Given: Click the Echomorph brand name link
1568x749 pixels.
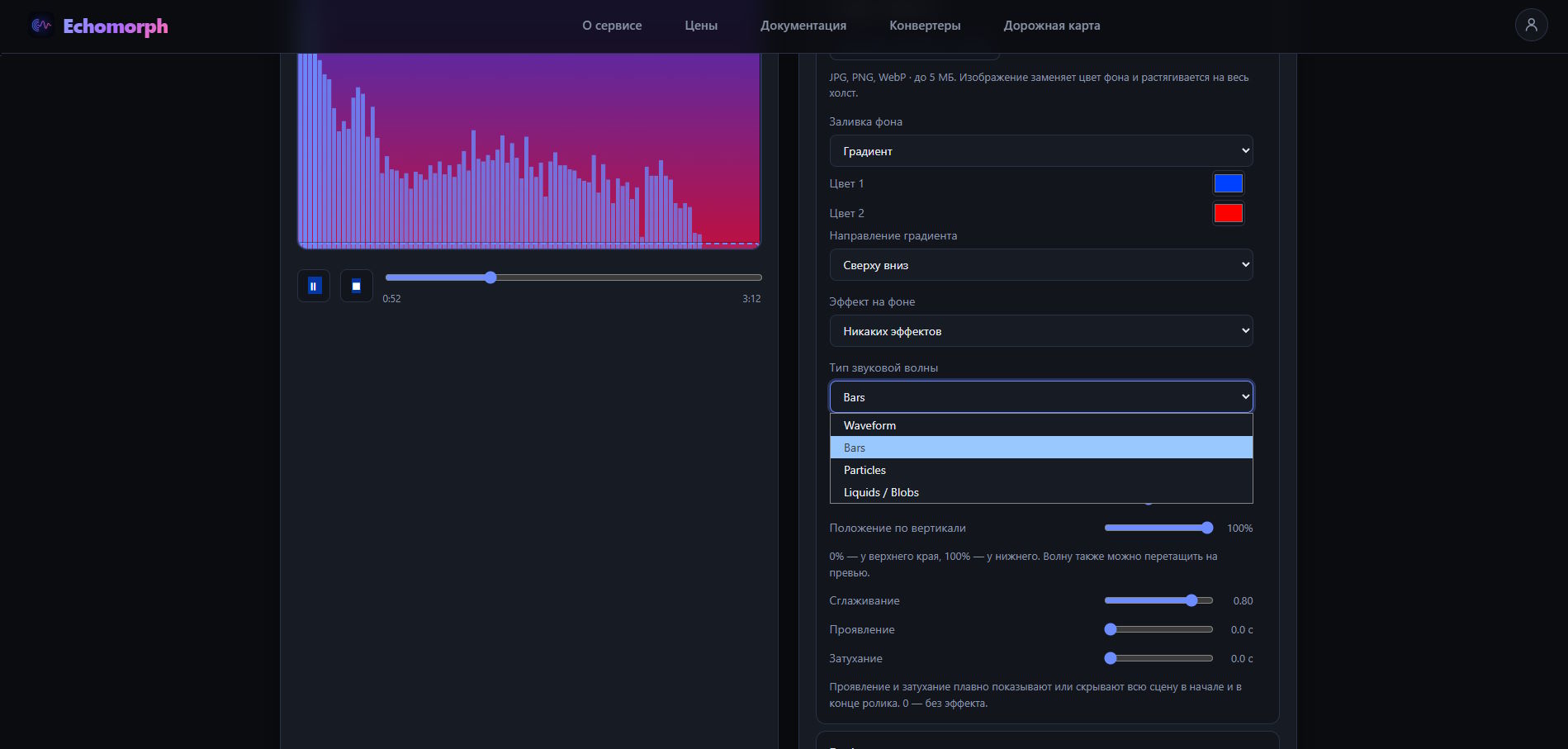Looking at the screenshot, I should (116, 26).
